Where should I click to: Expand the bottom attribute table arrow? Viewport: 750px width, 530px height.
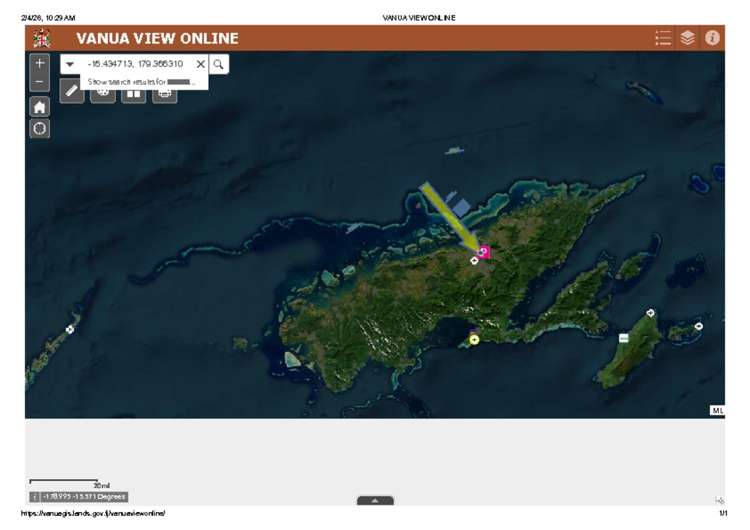[375, 500]
